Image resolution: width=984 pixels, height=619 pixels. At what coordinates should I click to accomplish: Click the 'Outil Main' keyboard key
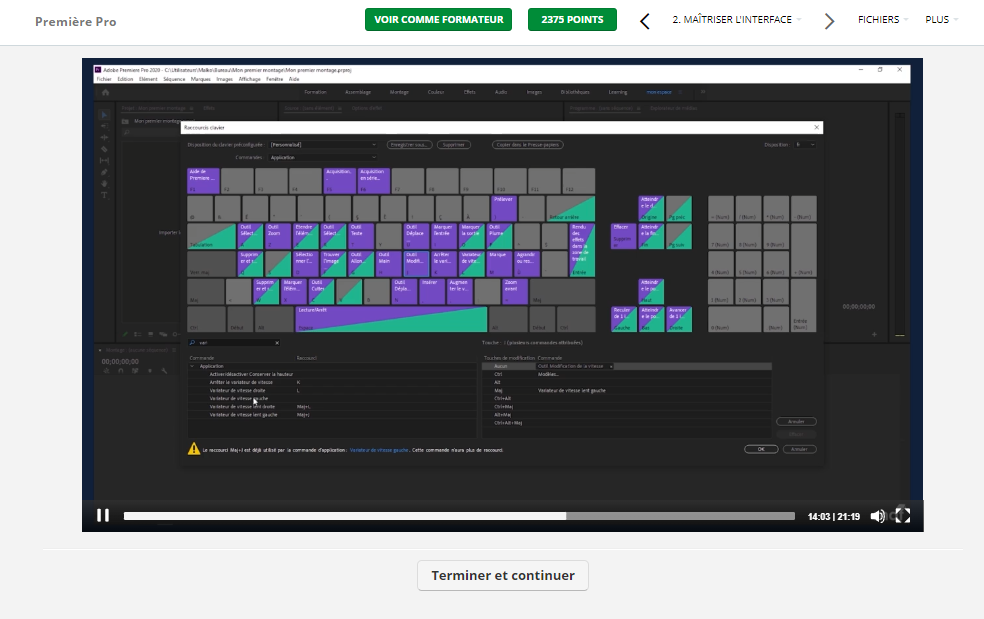coord(388,264)
